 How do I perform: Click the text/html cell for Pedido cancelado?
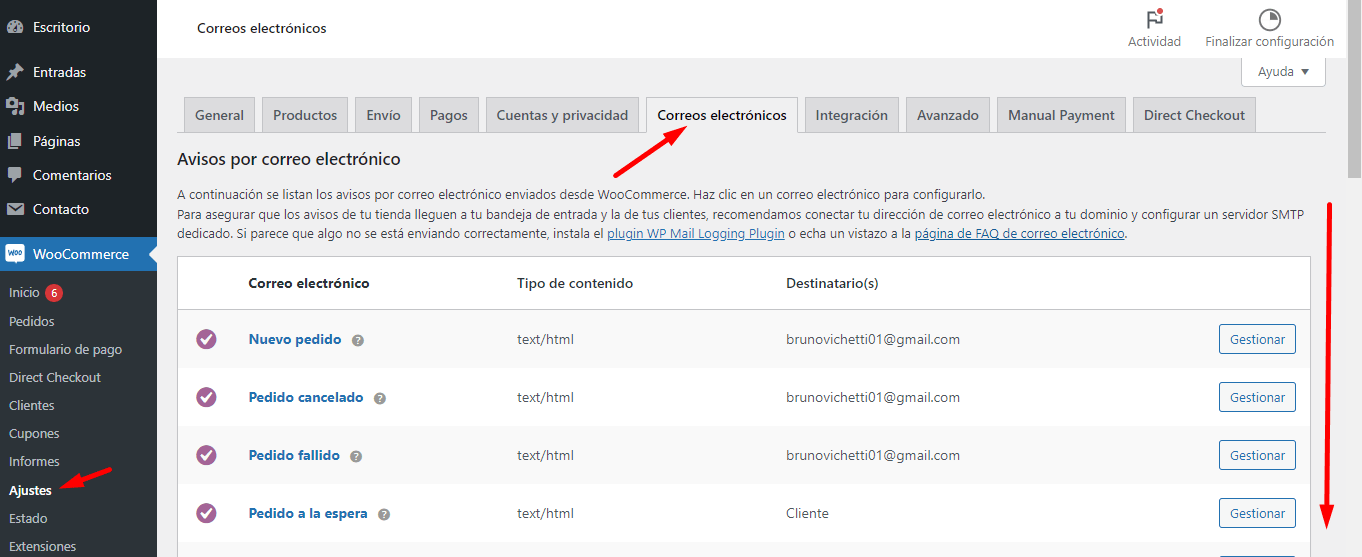coord(545,397)
